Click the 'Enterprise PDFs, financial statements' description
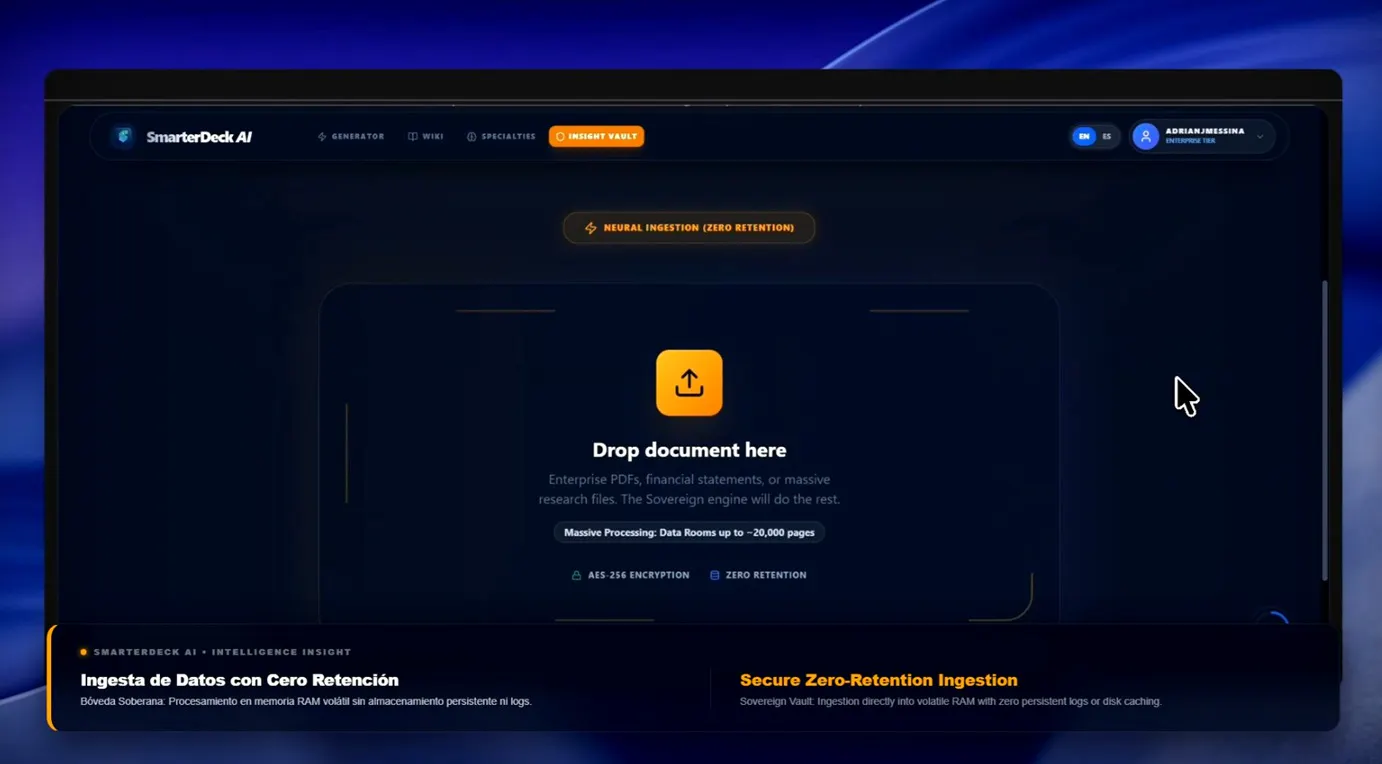 click(689, 489)
